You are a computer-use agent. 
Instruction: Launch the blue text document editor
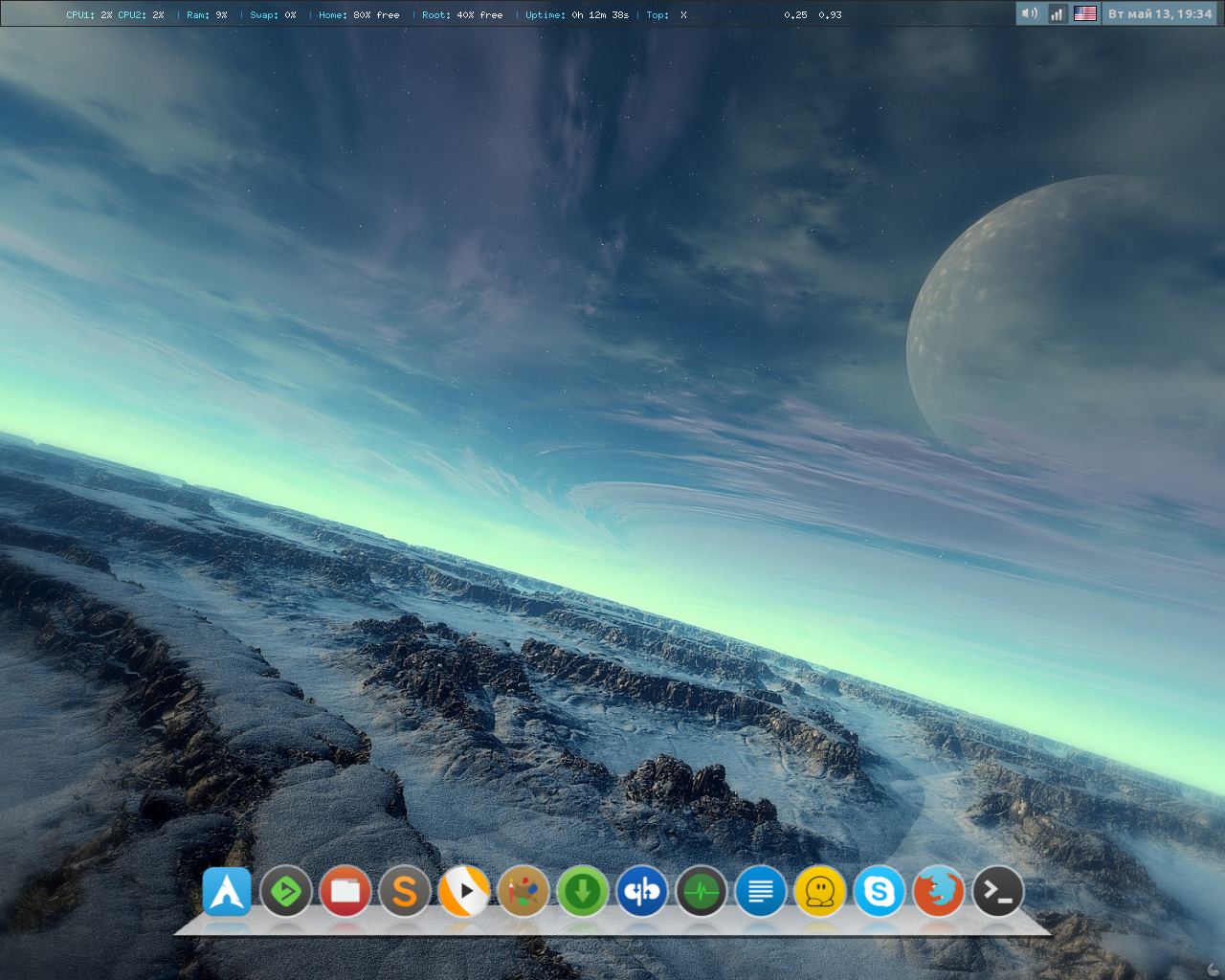761,892
